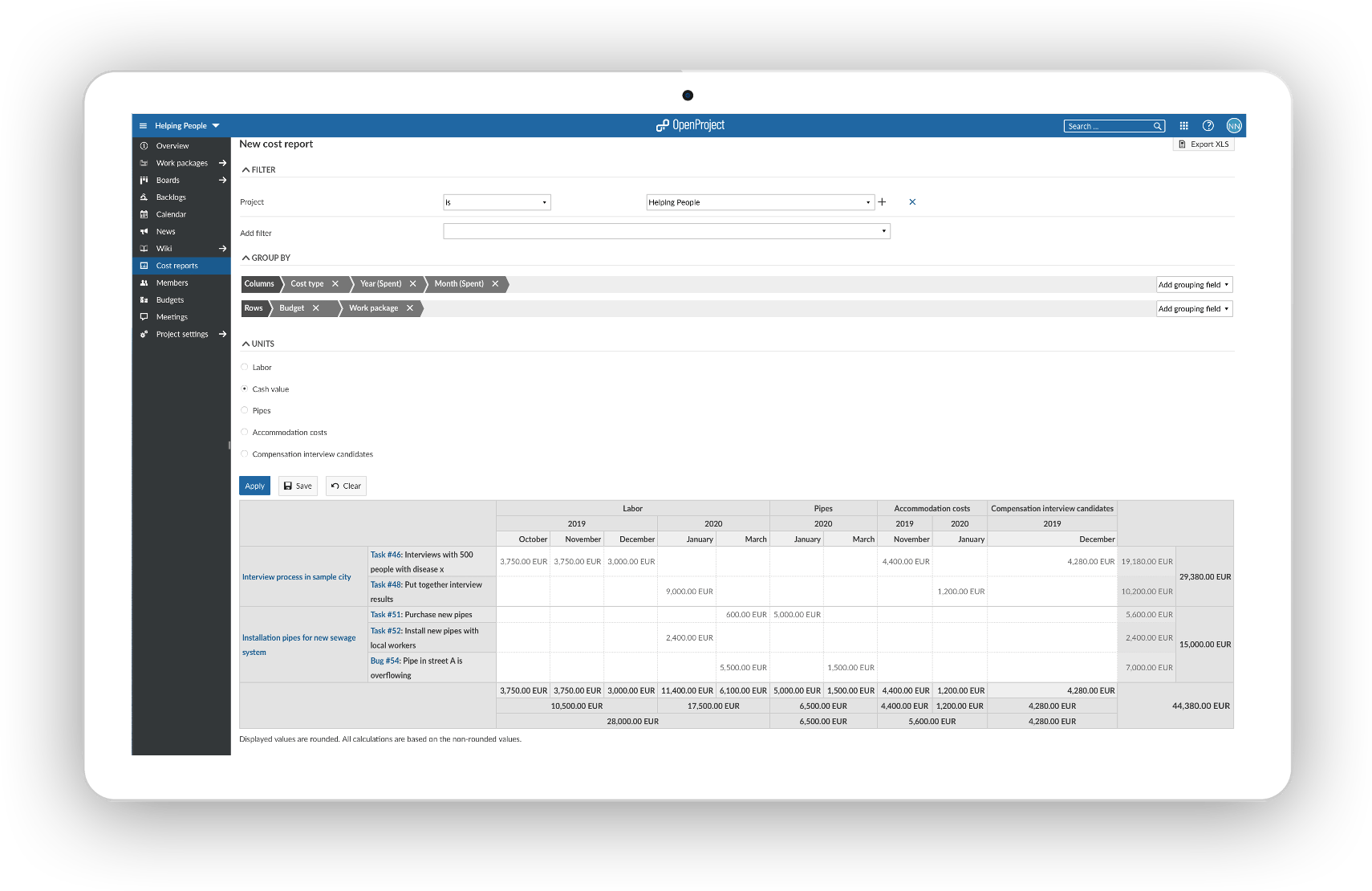Click the plus icon beside Helping People filter
The height and width of the screenshot is (891, 1372).
[882, 202]
